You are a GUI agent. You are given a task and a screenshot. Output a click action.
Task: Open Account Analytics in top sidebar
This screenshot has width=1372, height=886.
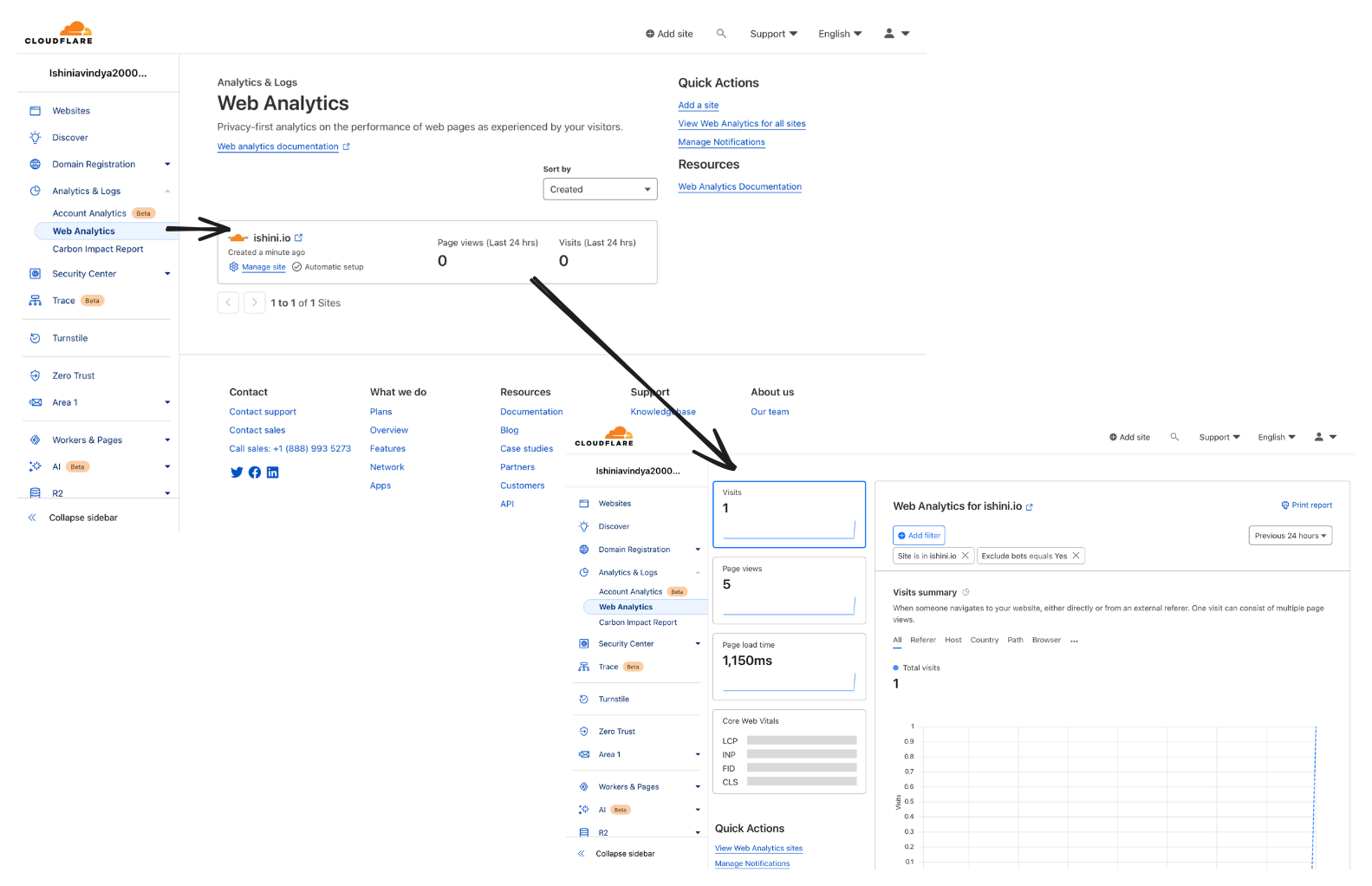pyautogui.click(x=89, y=213)
